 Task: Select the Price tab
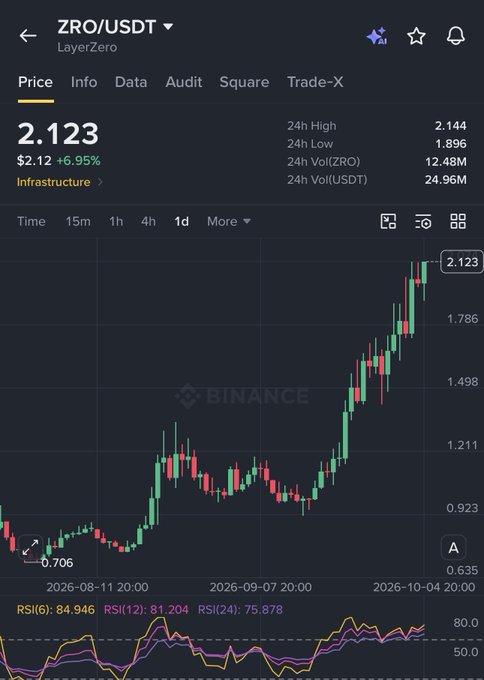36,82
